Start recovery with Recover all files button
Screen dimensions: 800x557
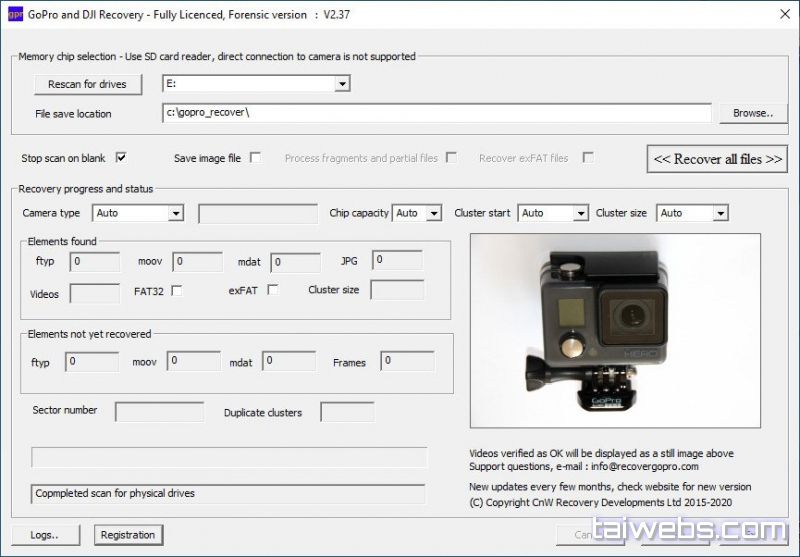tap(716, 159)
